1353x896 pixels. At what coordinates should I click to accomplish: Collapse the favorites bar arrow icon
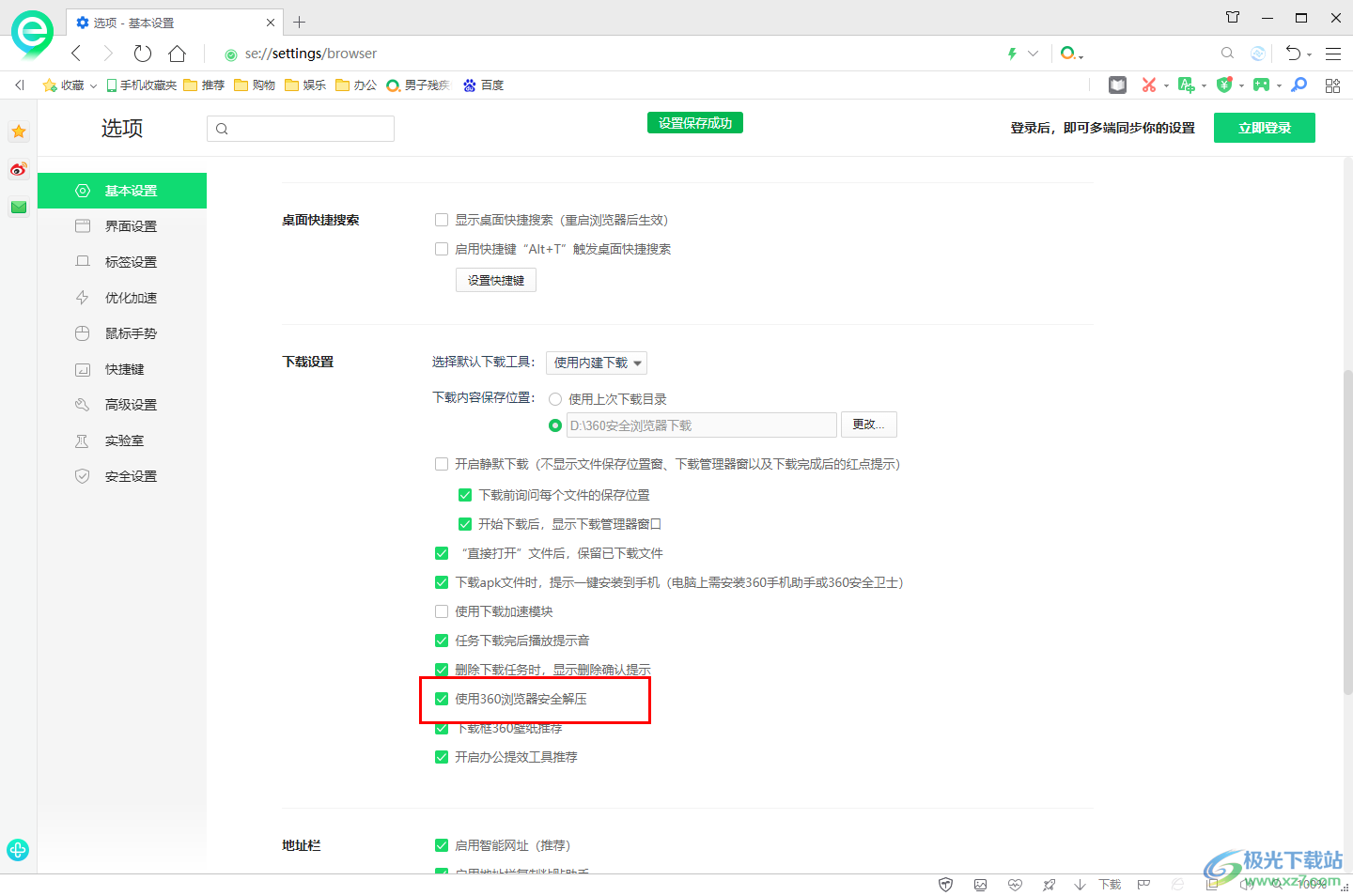click(x=19, y=85)
